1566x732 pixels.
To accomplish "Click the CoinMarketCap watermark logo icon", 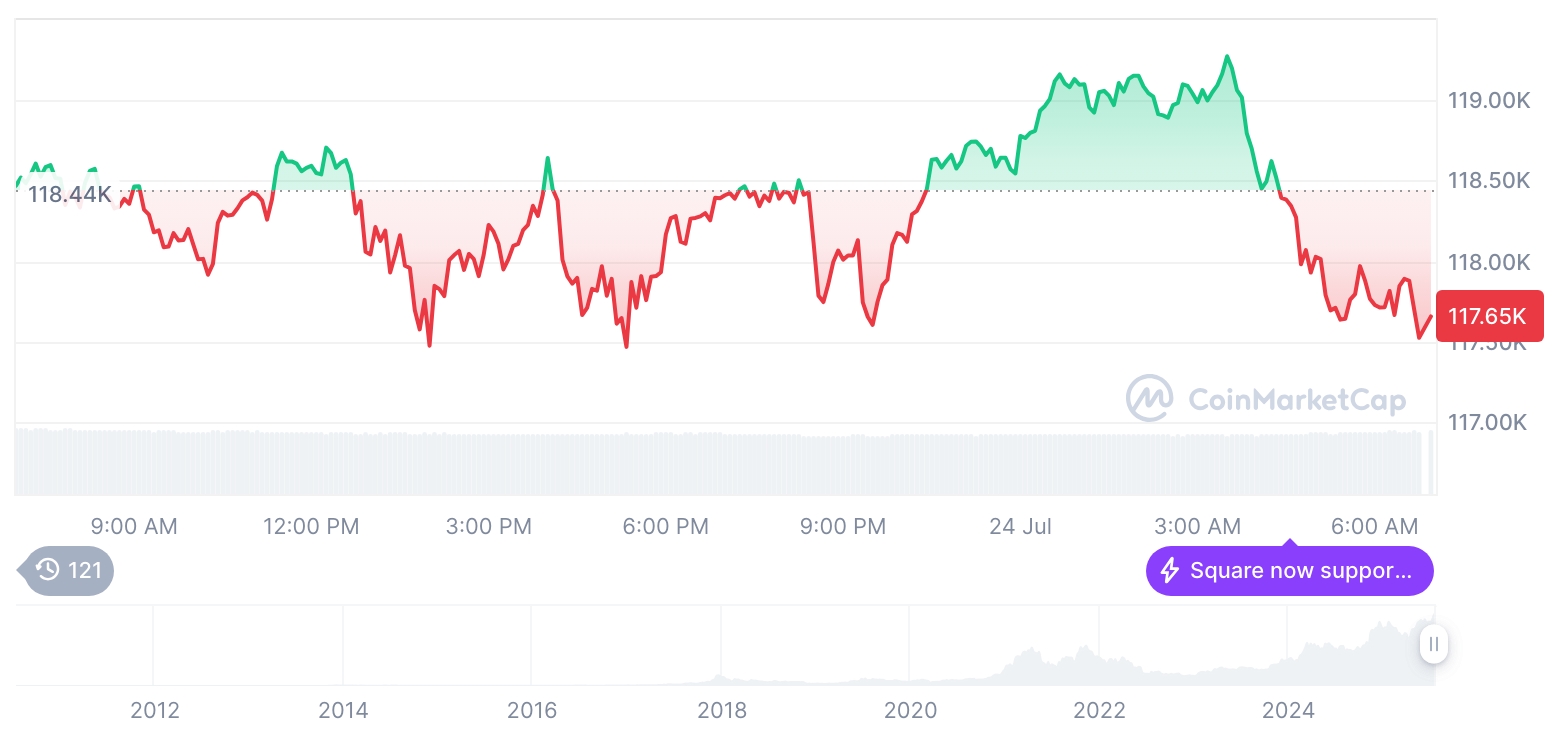I will [1149, 398].
